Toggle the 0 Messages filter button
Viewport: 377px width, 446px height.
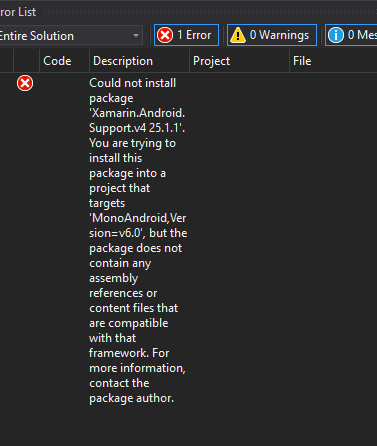(351, 35)
